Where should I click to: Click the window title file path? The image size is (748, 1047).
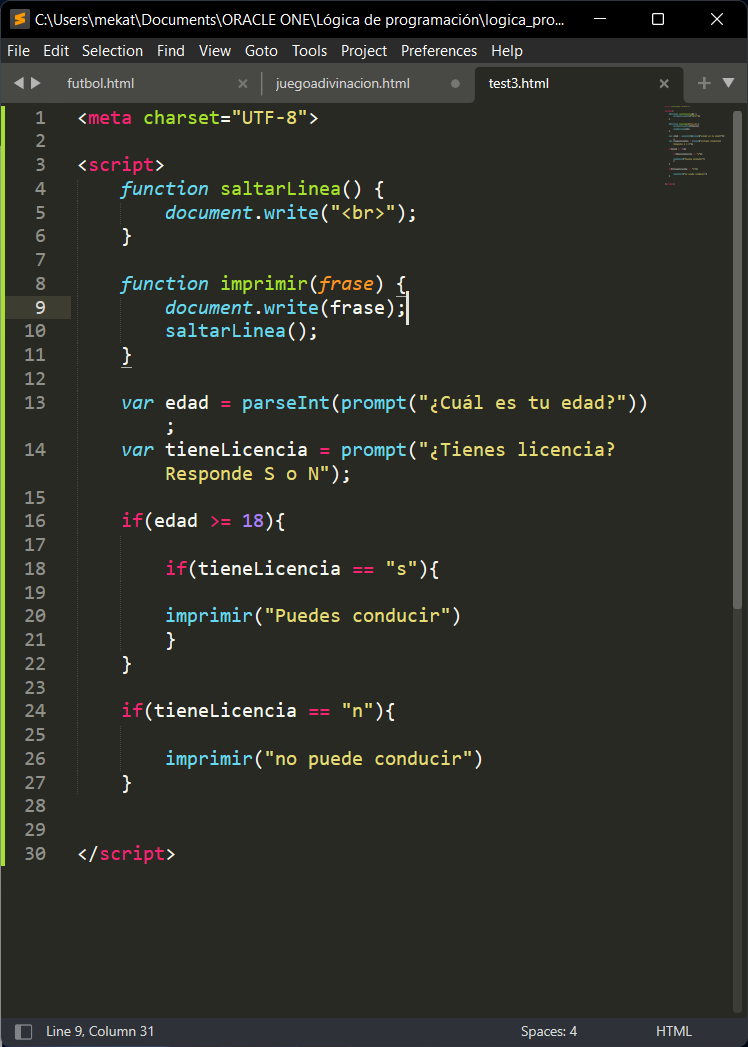[301, 19]
